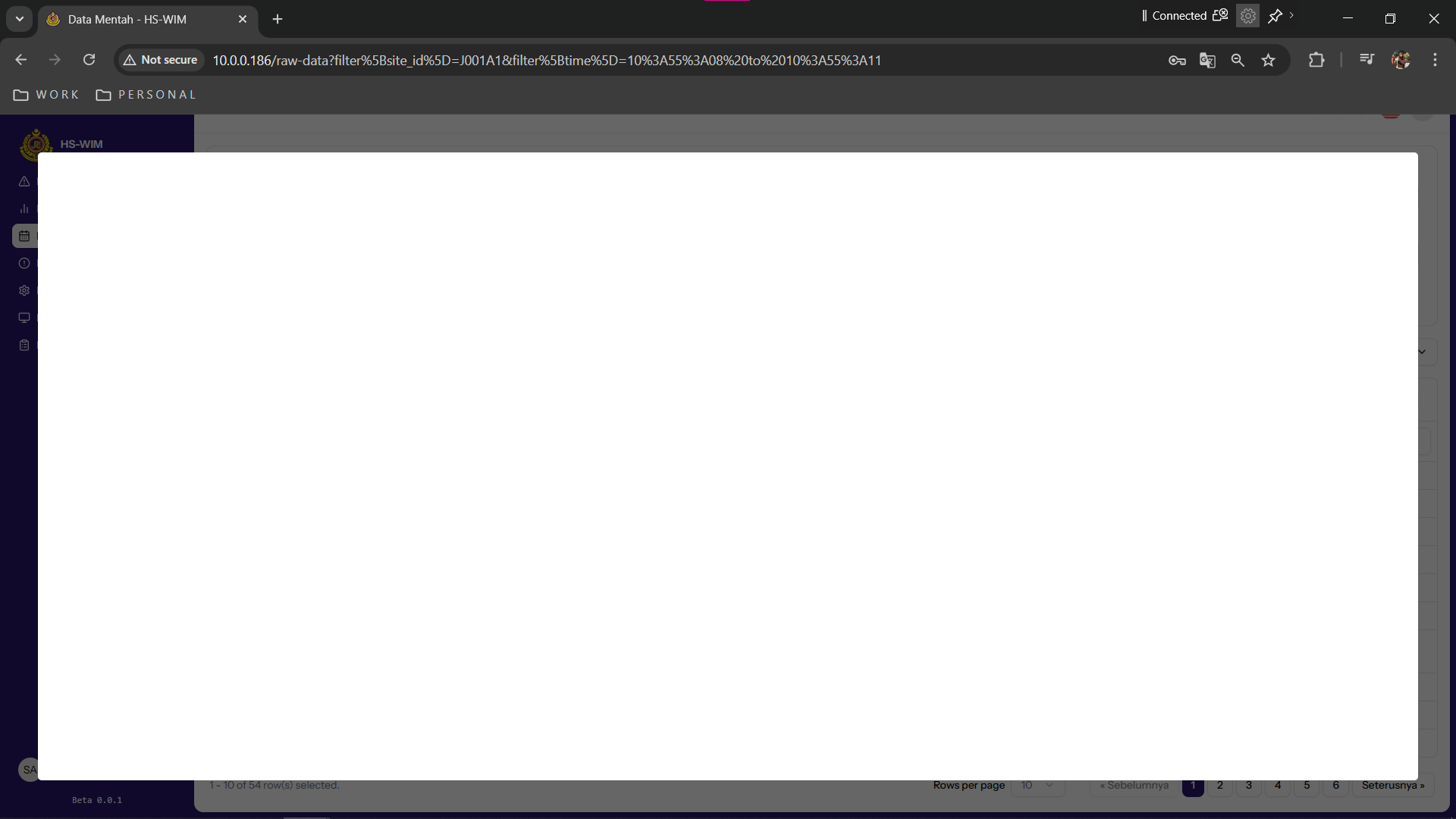Click the Google Translate icon
This screenshot has width=1456, height=819.
tap(1207, 60)
